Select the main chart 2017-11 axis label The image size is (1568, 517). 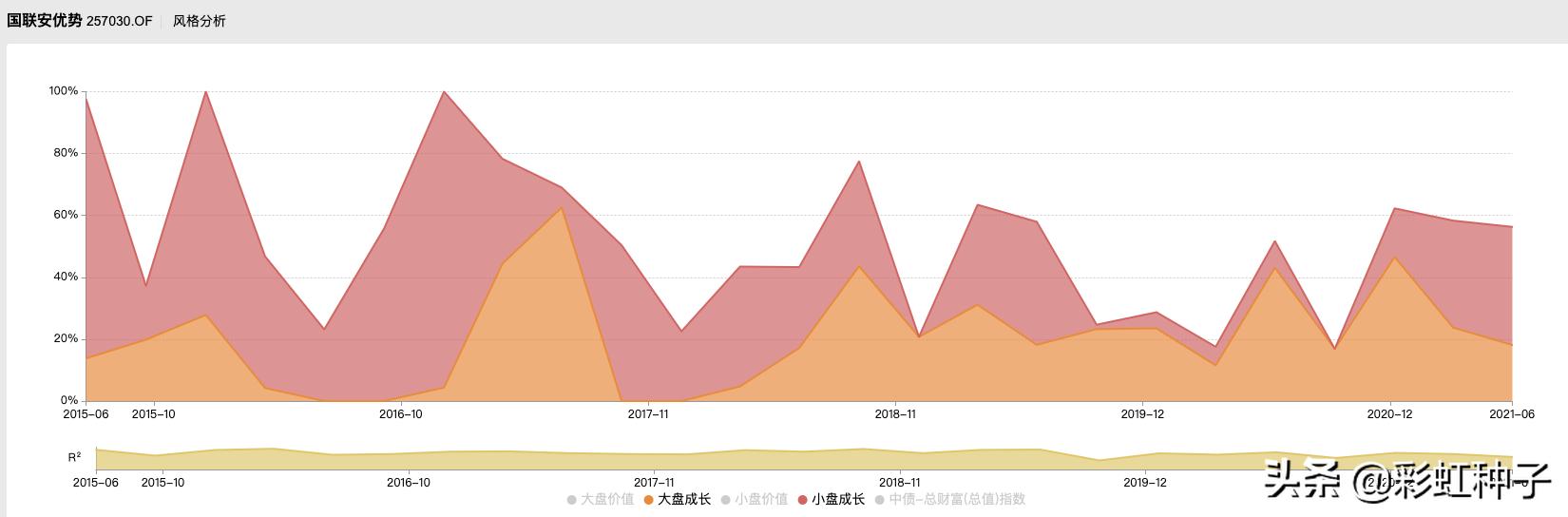click(648, 414)
